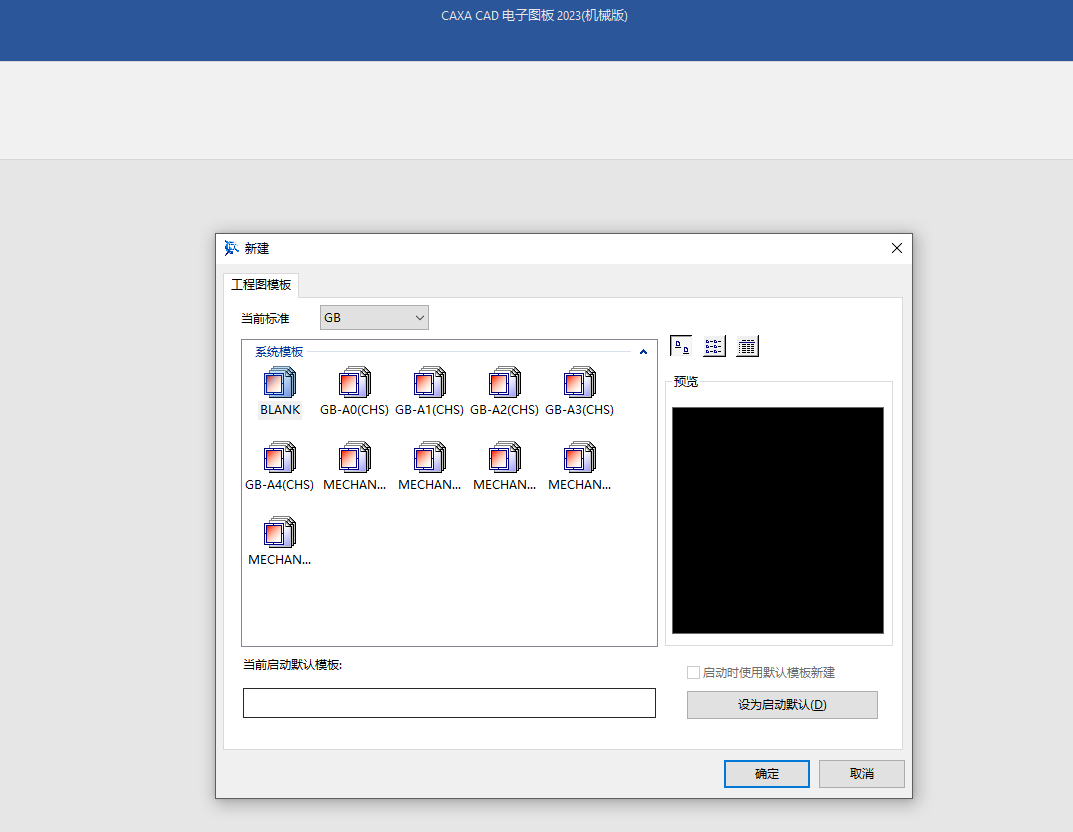Choose the GB-A0(CHS) template

click(354, 392)
